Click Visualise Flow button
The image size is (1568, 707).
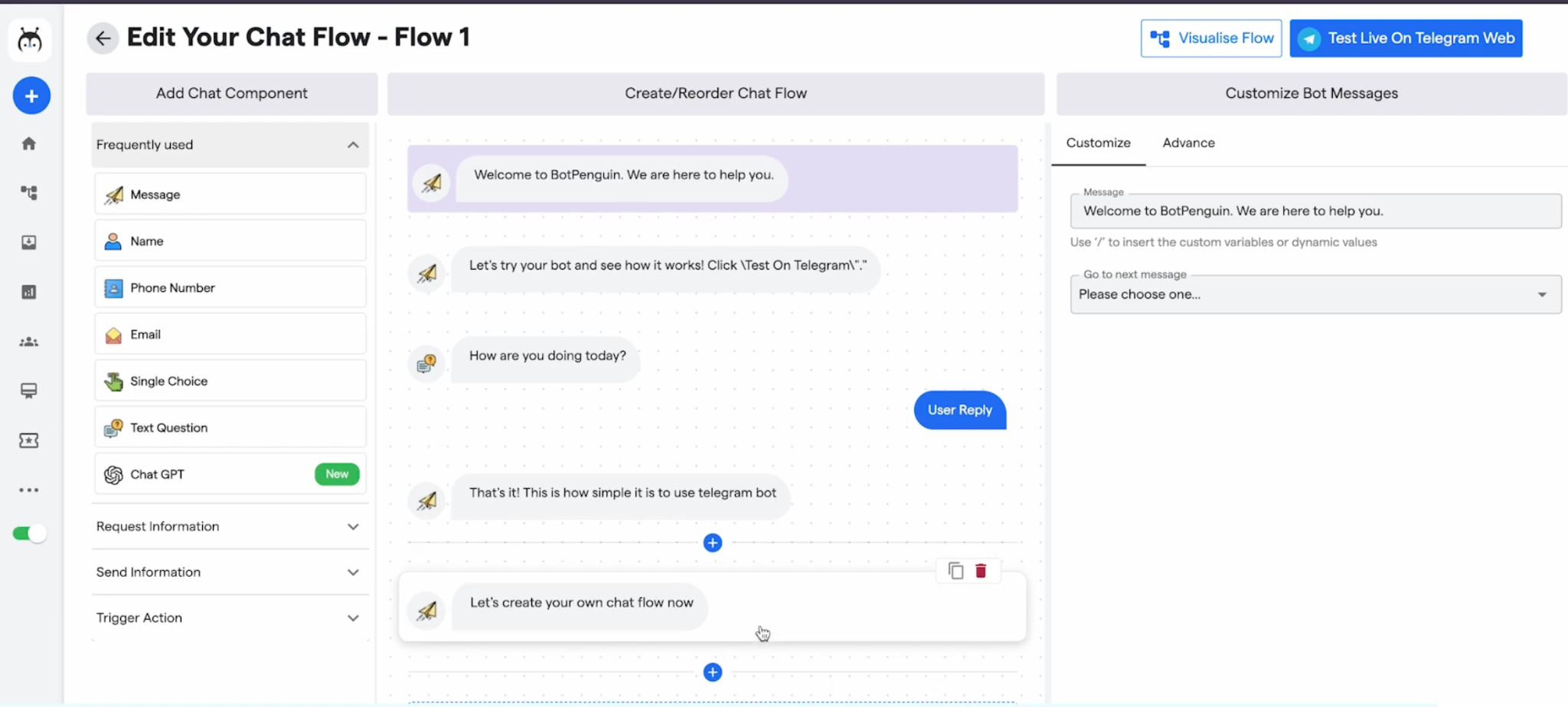1211,38
